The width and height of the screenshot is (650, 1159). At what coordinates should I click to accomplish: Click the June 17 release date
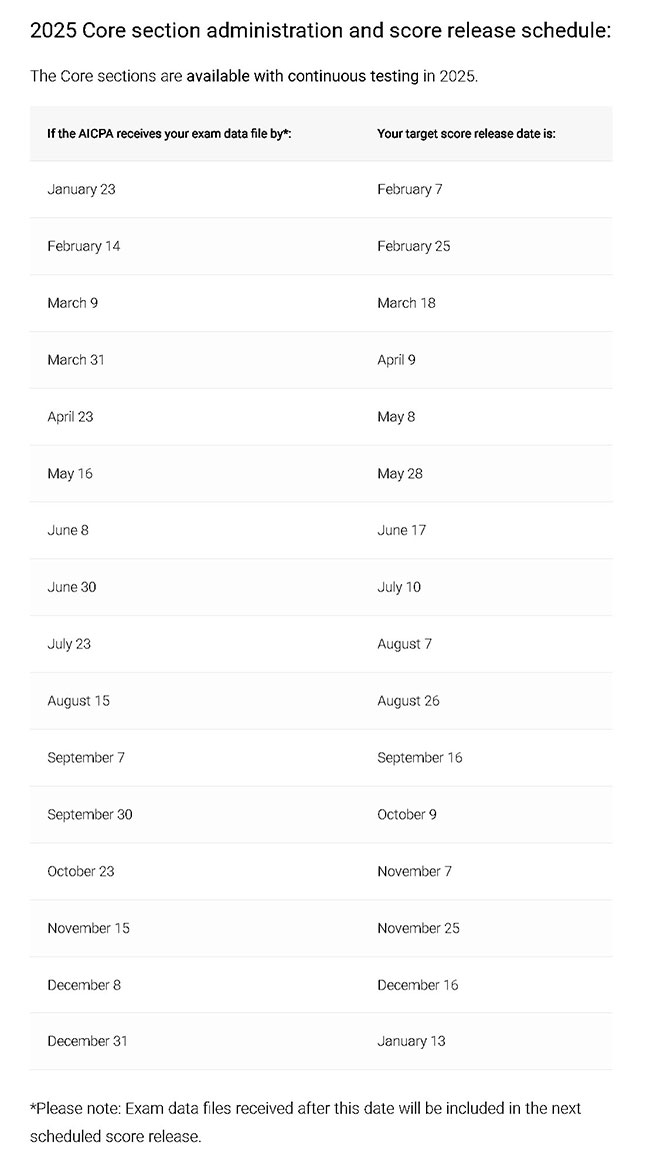(x=401, y=530)
